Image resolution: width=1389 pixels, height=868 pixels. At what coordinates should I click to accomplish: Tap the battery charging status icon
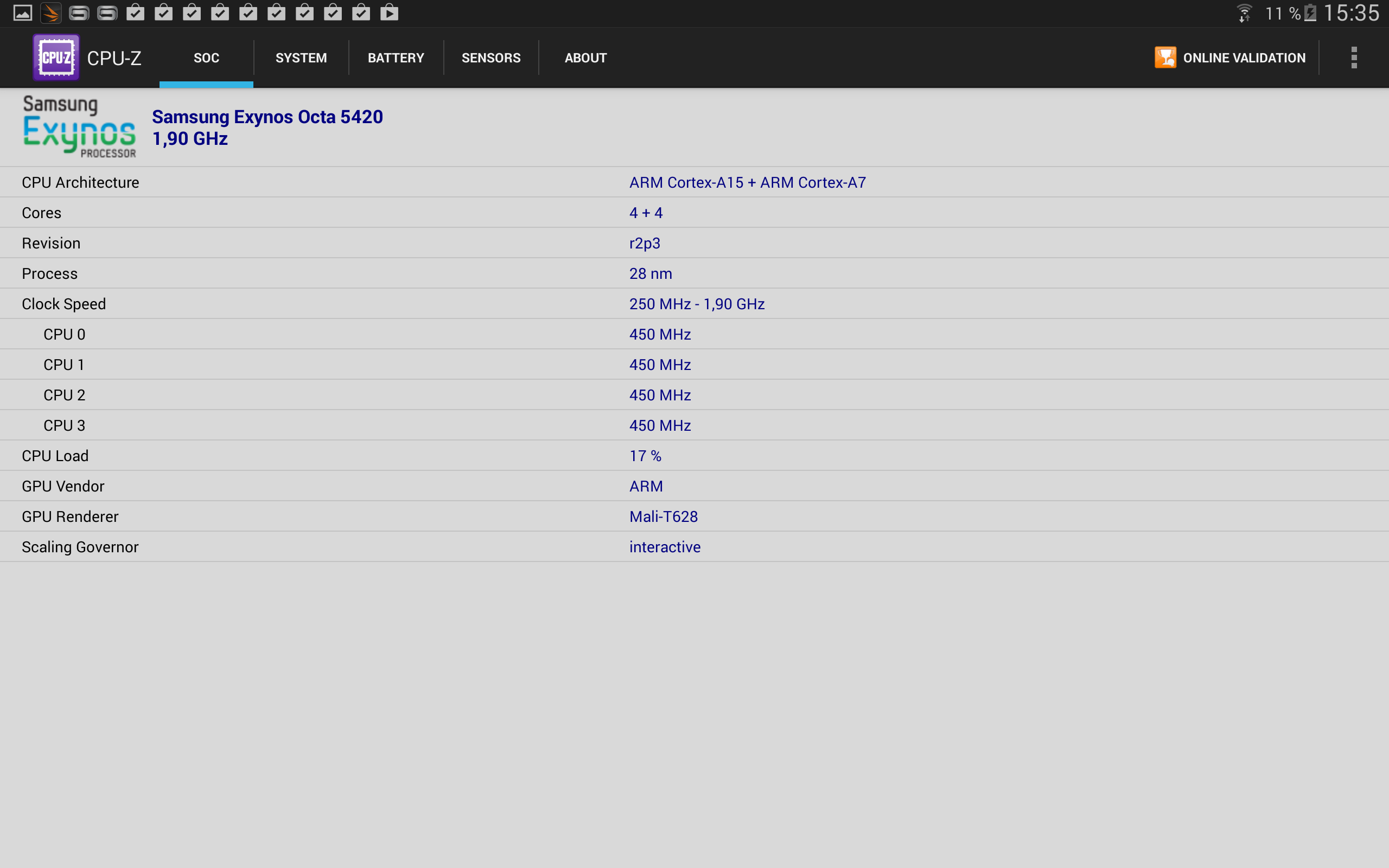(1310, 12)
